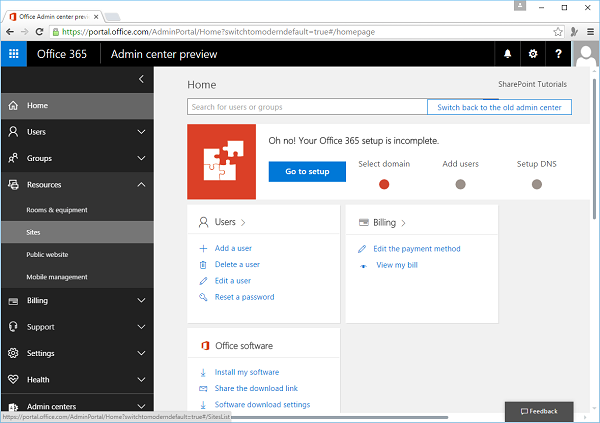Expand the Health menu chevron
The height and width of the screenshot is (423, 600).
click(x=141, y=380)
